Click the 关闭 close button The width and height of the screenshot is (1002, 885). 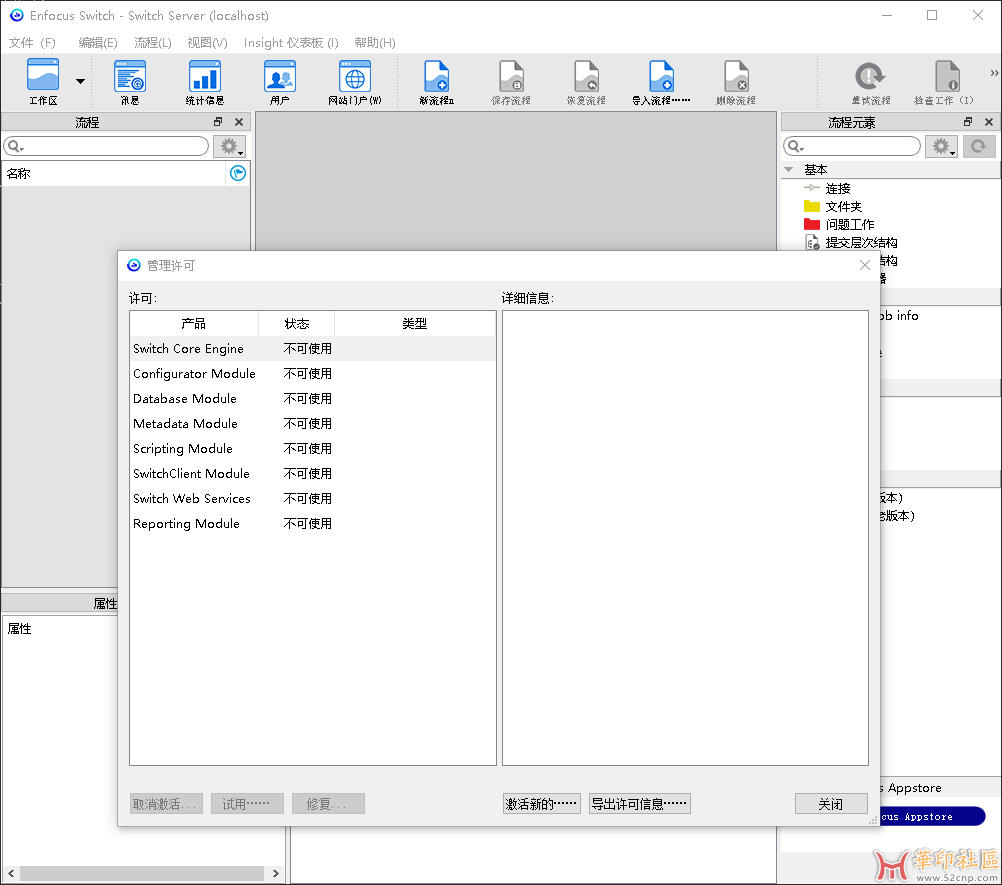tap(831, 804)
